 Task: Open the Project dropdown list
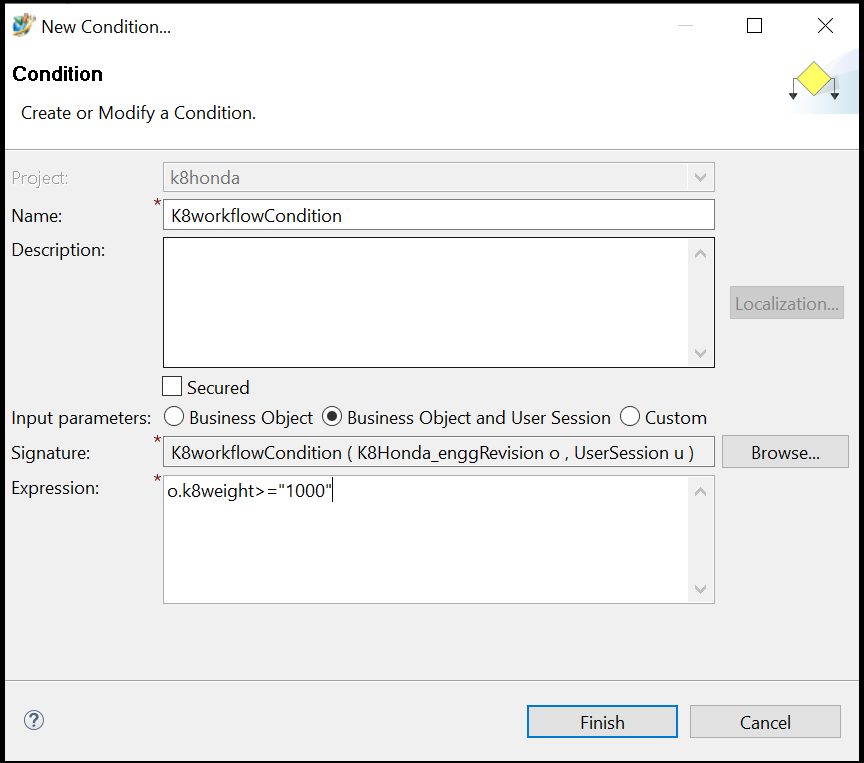(699, 178)
